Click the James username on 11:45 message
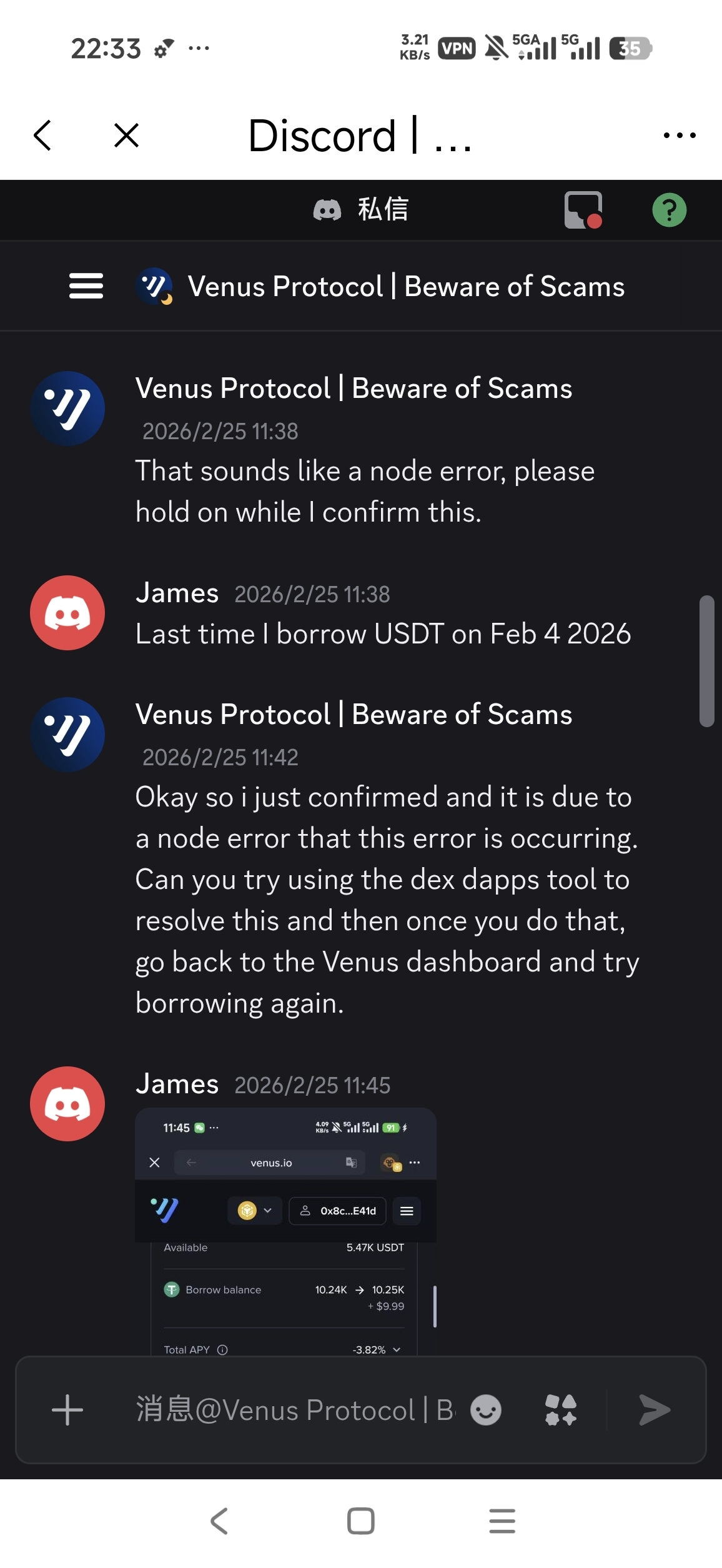The height and width of the screenshot is (1568, 722). tap(177, 1084)
